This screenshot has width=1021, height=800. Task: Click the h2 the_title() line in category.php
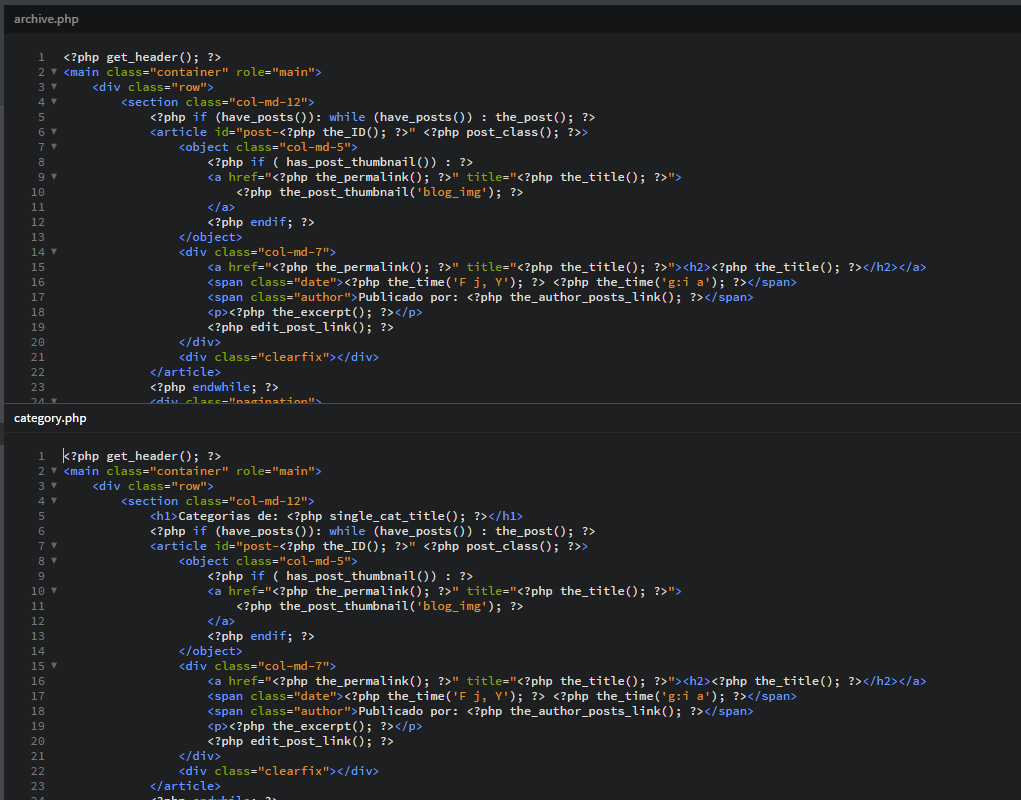(566, 681)
